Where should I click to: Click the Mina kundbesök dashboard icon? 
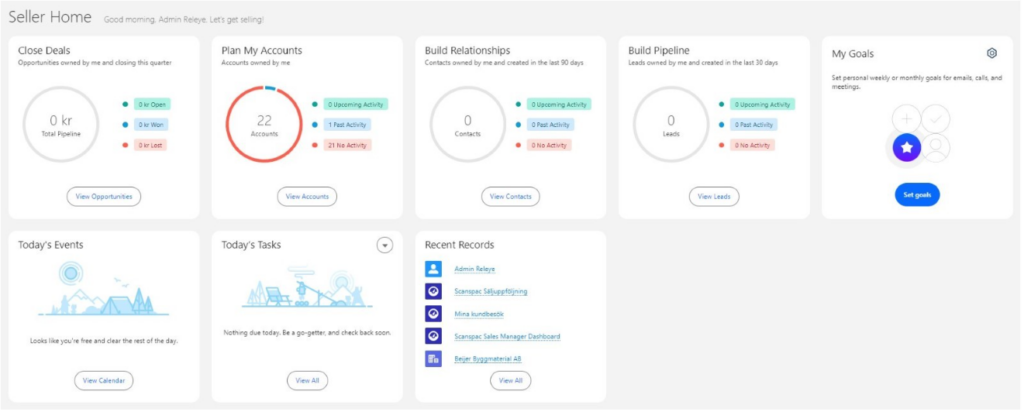tap(433, 313)
